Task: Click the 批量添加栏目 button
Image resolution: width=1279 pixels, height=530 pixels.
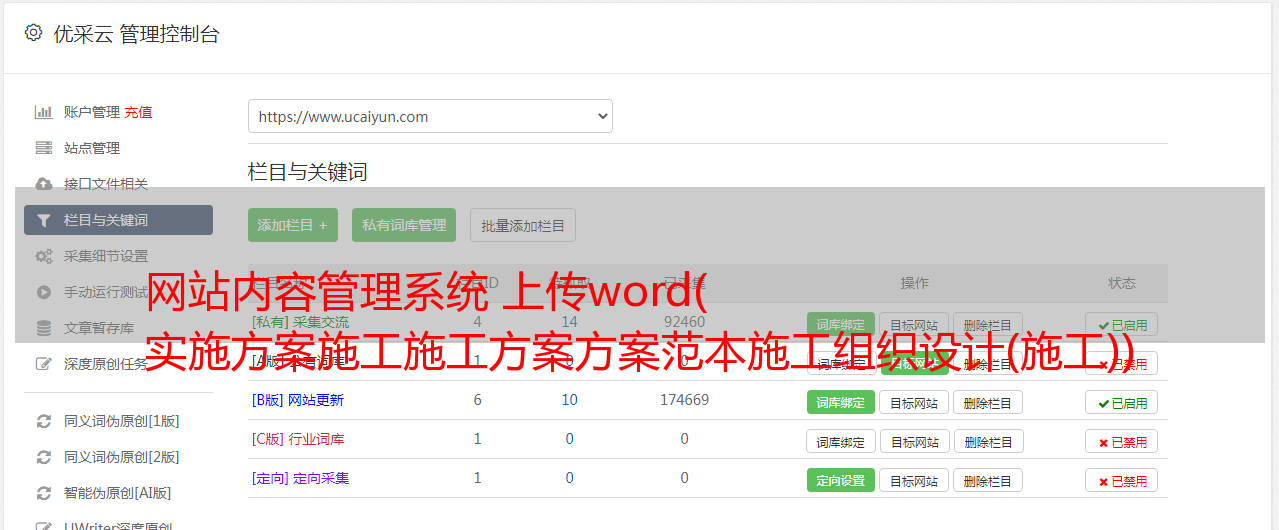Action: (x=523, y=225)
